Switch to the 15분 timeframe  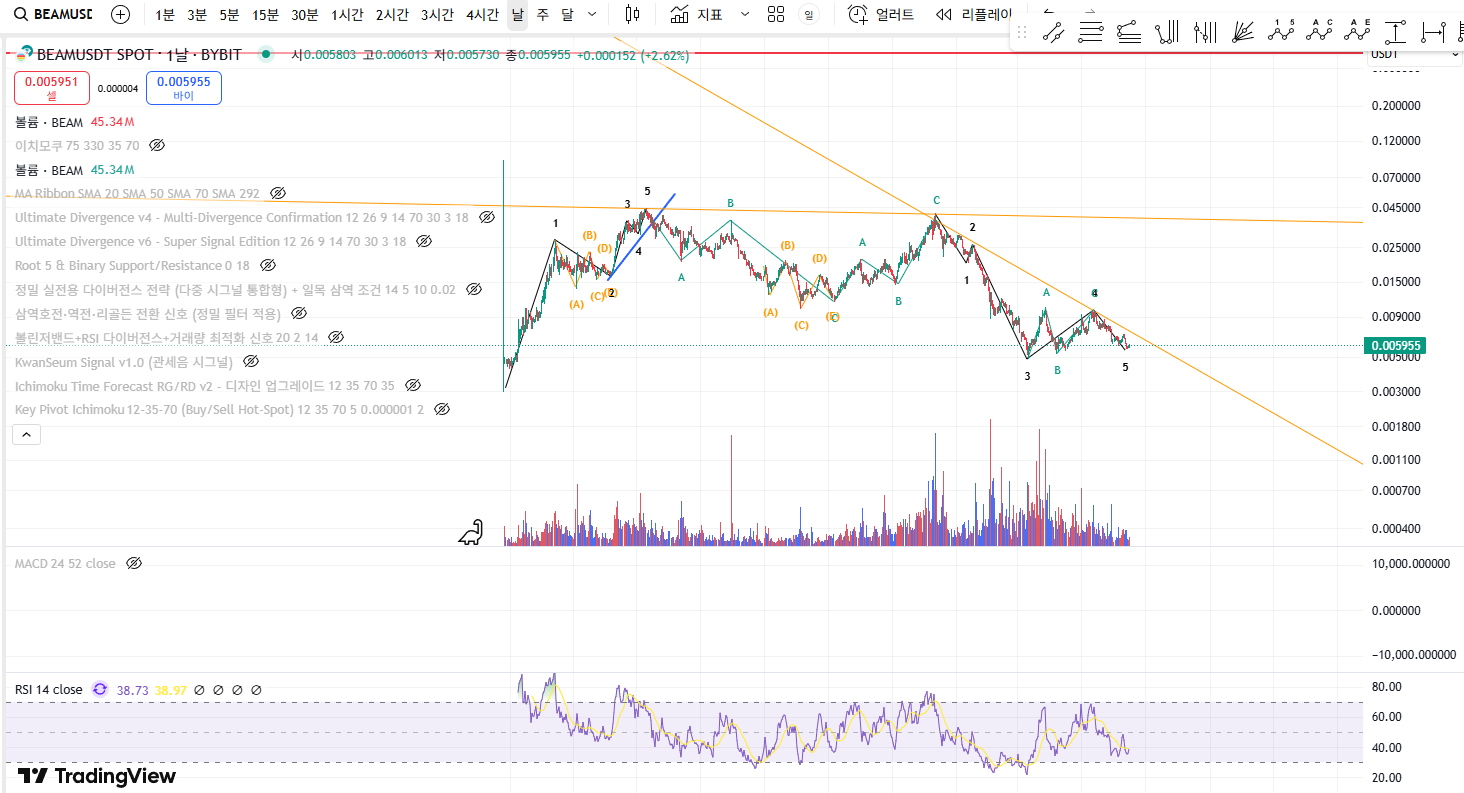(266, 15)
